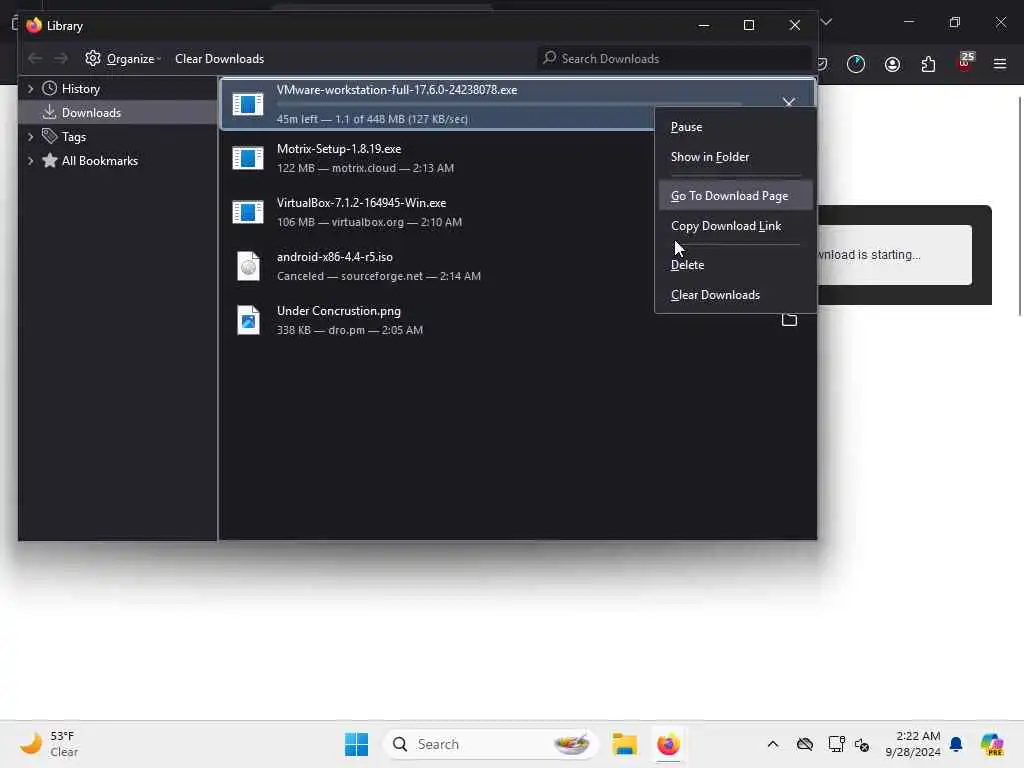
Task: Focus the Search Downloads field
Action: coord(675,58)
